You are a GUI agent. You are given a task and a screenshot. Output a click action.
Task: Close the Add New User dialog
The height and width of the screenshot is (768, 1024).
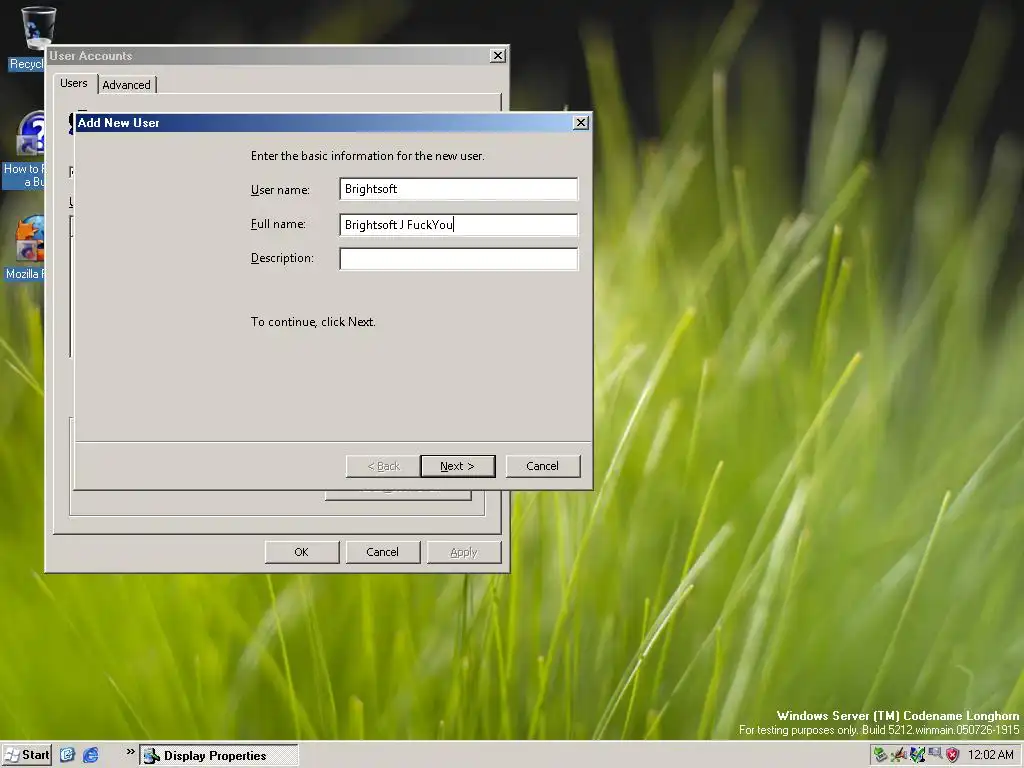[x=581, y=123]
